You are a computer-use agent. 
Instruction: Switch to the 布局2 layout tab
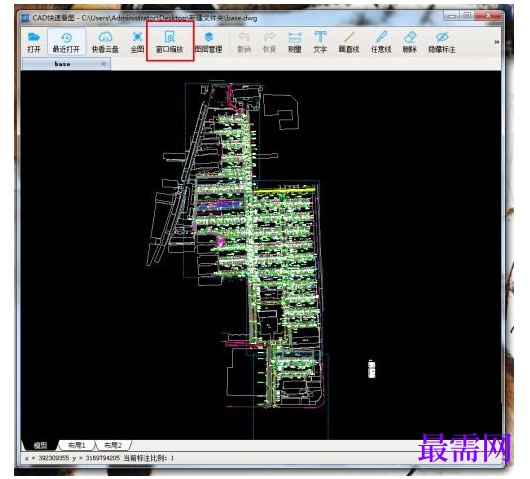click(113, 445)
